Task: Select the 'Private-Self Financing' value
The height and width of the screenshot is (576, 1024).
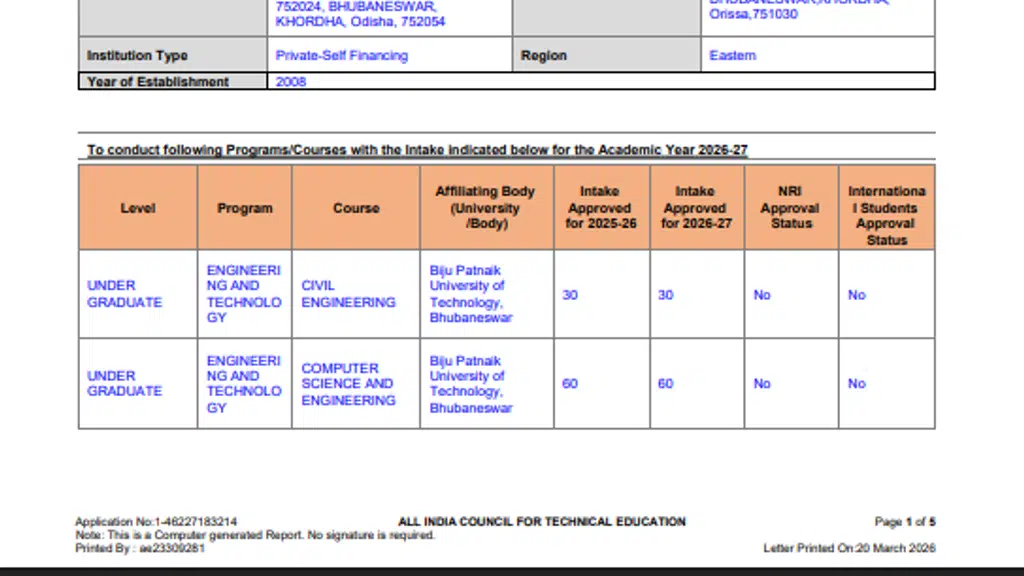Action: [x=342, y=56]
